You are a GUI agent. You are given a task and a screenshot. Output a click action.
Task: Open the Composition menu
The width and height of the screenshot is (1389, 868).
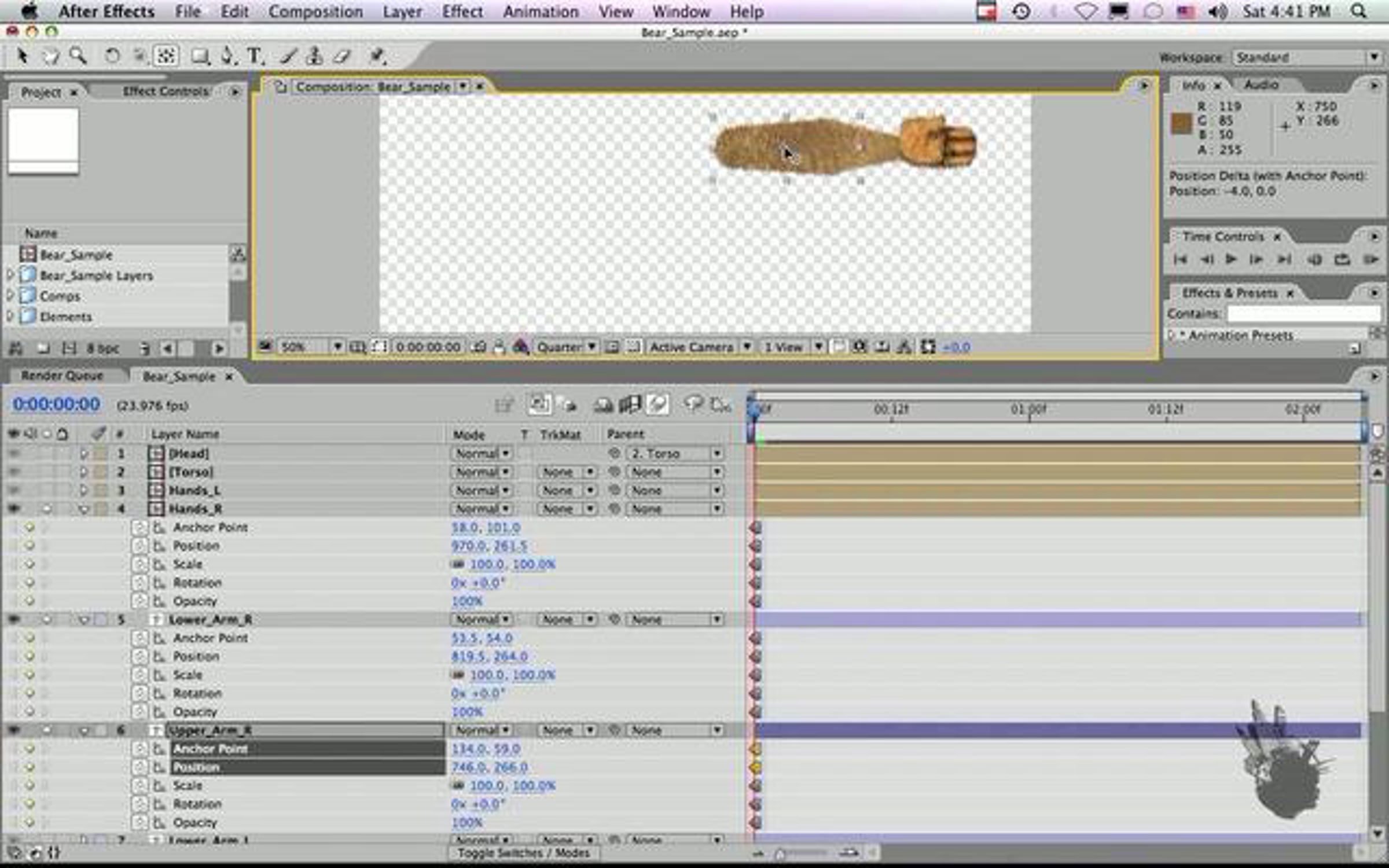click(x=315, y=12)
